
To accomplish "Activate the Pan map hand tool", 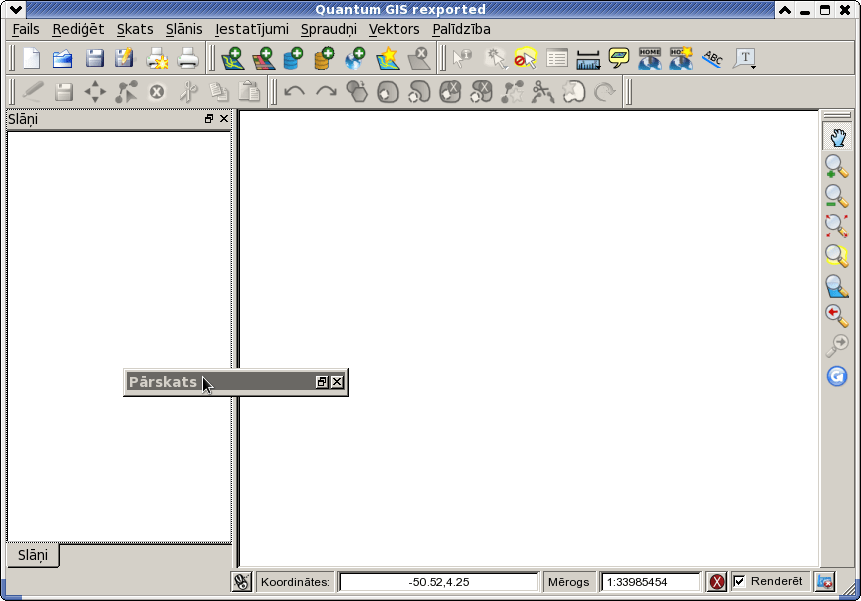I will click(x=837, y=137).
